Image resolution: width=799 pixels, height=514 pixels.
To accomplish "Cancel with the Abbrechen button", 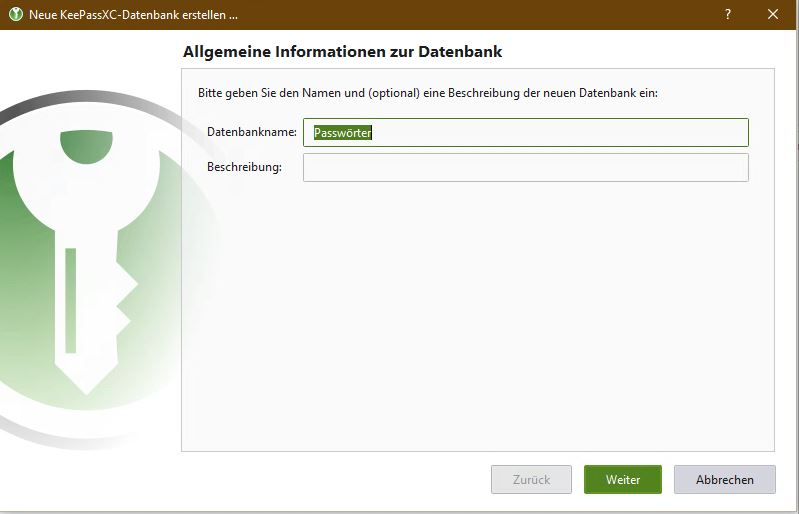I will (x=724, y=480).
